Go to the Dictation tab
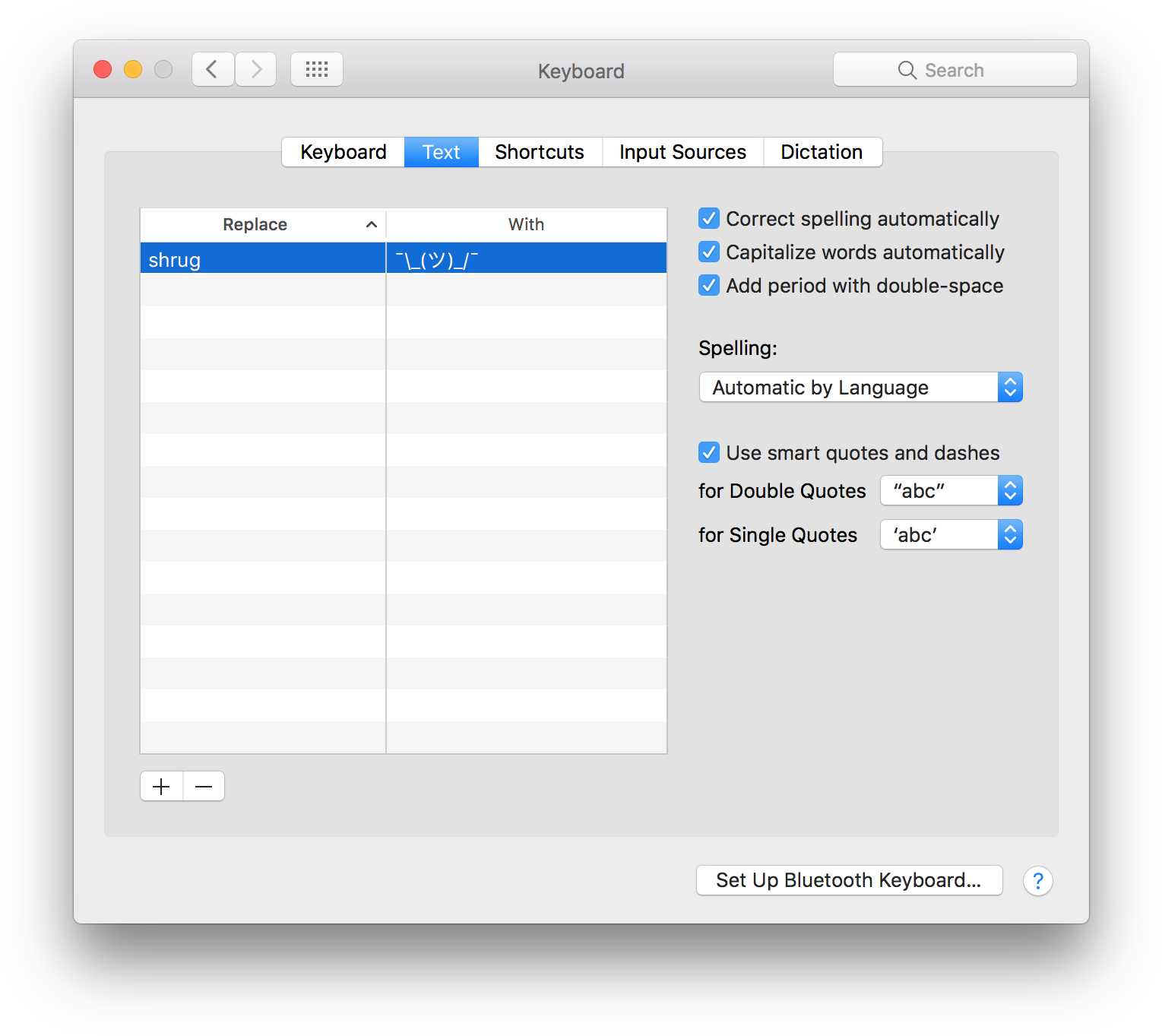 [x=822, y=152]
